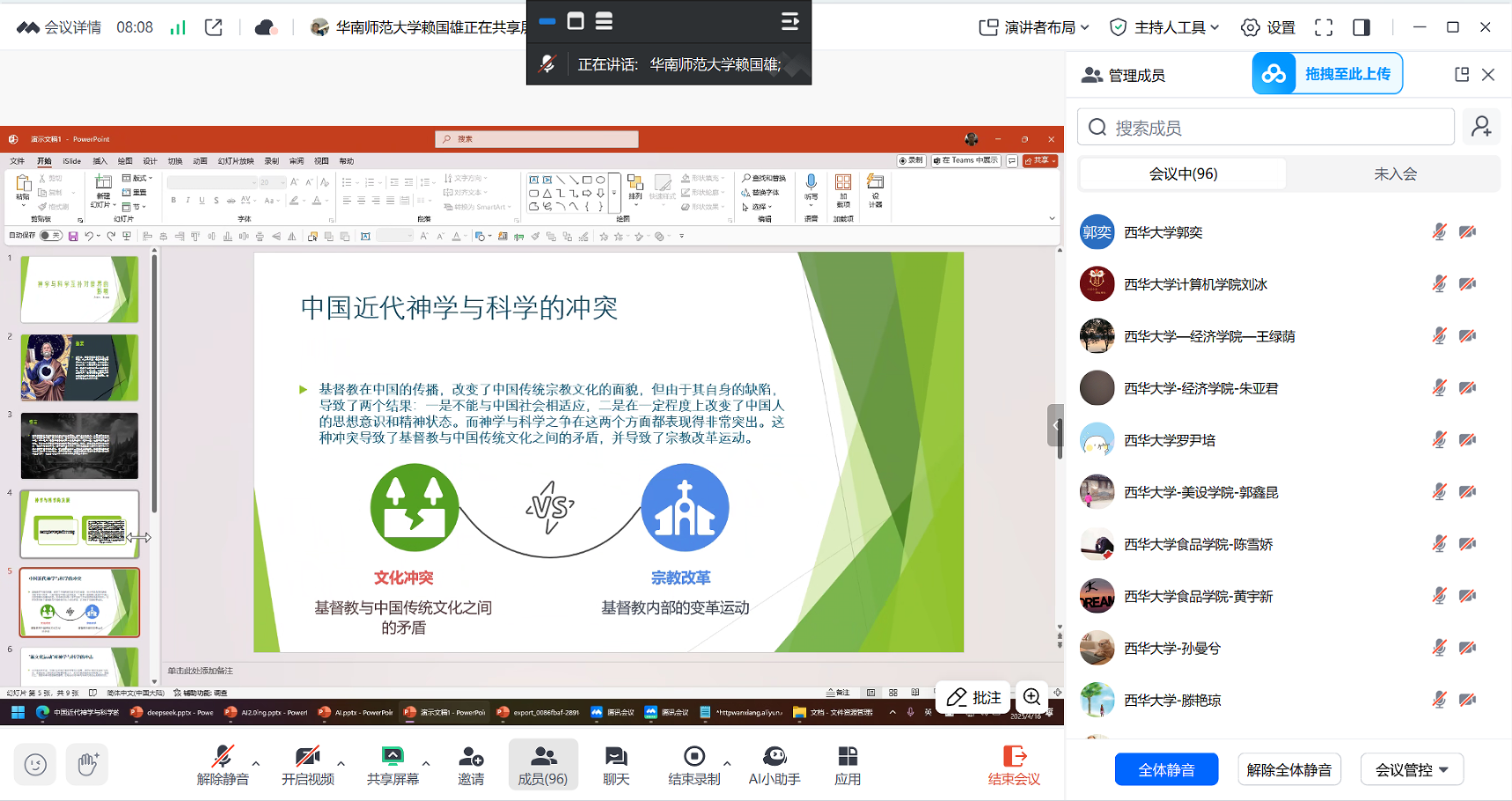Click the 批注 annotation tool

[x=973, y=698]
